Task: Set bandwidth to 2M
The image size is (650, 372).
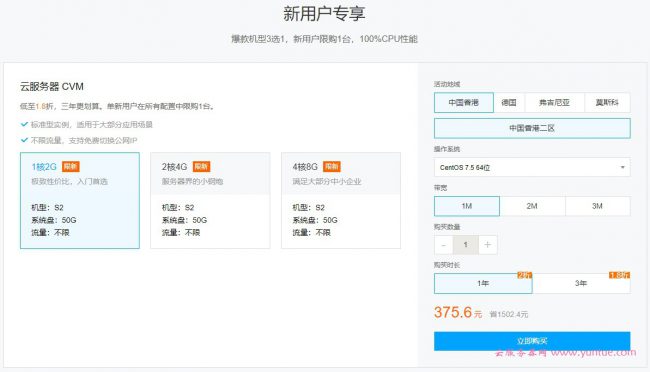Action: tap(532, 206)
